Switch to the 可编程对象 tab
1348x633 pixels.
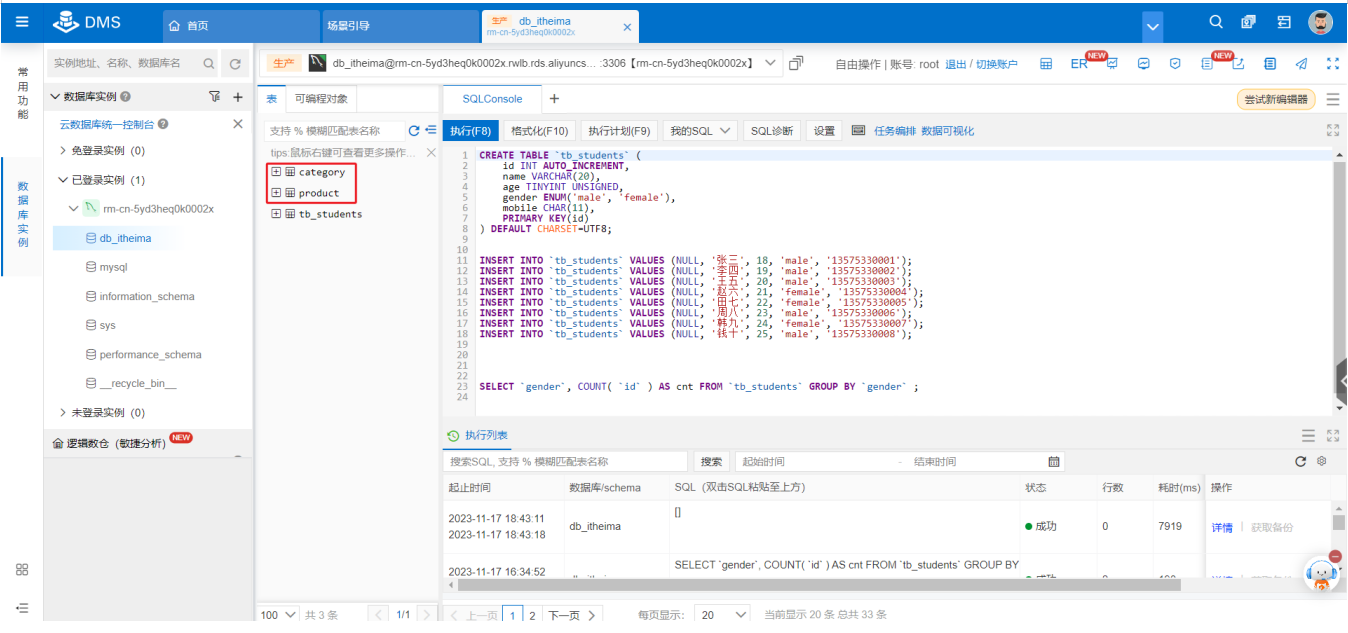321,99
